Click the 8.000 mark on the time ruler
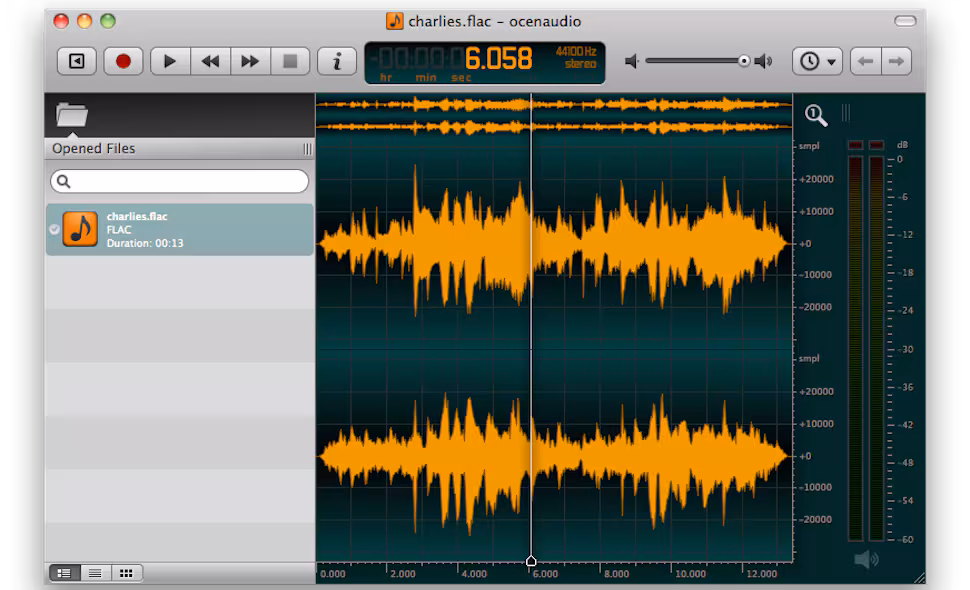The image size is (970, 590). click(x=617, y=574)
